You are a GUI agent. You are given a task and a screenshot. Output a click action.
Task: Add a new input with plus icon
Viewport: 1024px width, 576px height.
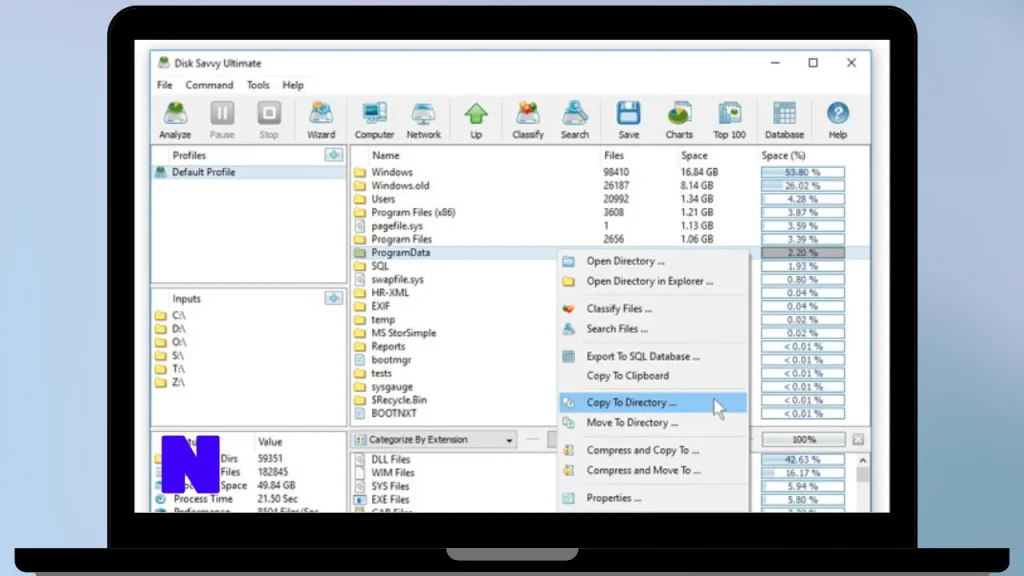334,298
